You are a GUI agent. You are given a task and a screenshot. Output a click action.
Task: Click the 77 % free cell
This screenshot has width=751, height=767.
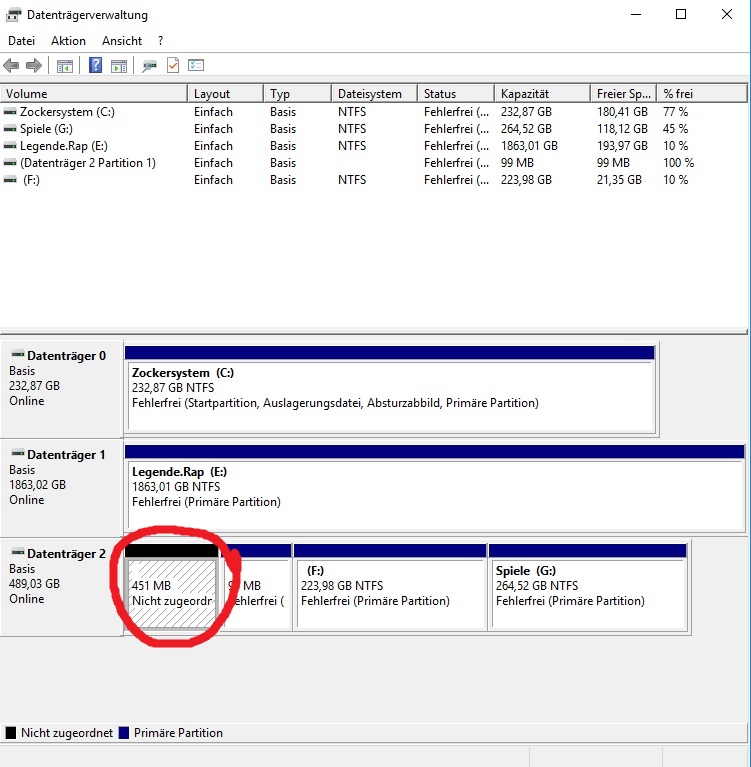pyautogui.click(x=675, y=112)
